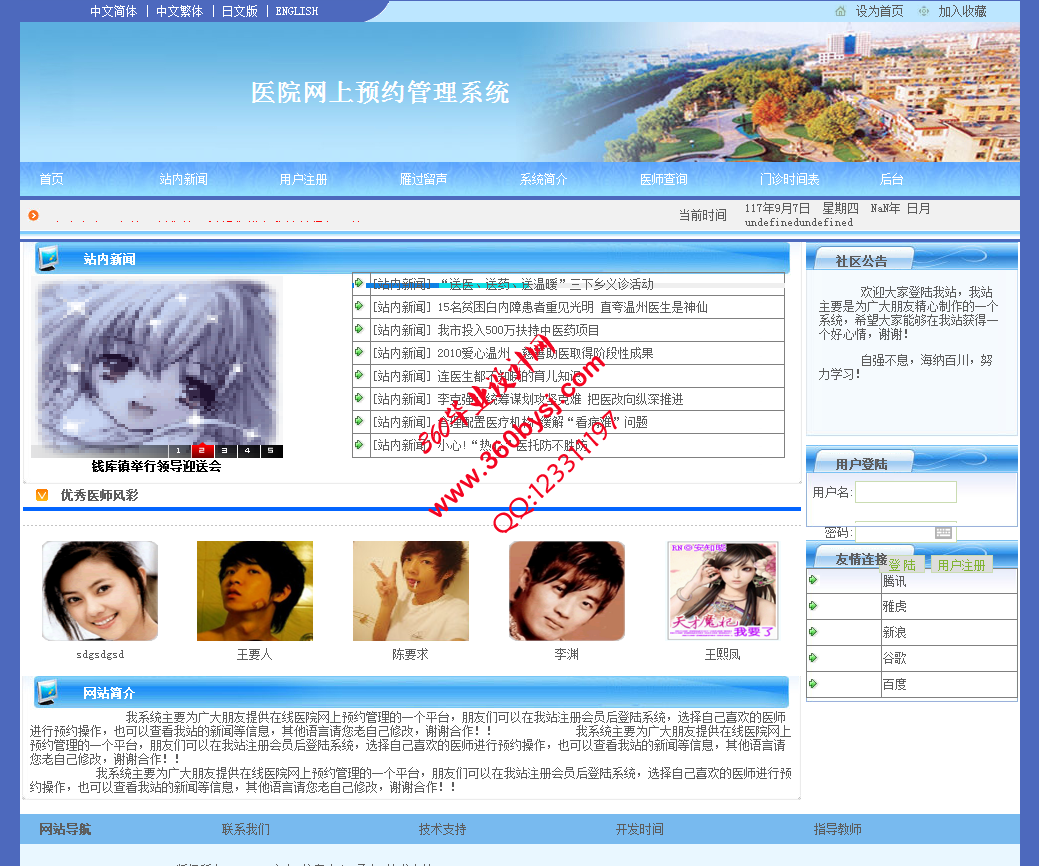This screenshot has height=866, width=1039.
Task: Click green bullet icon beside 我市投入500万 news
Action: pyautogui.click(x=359, y=329)
